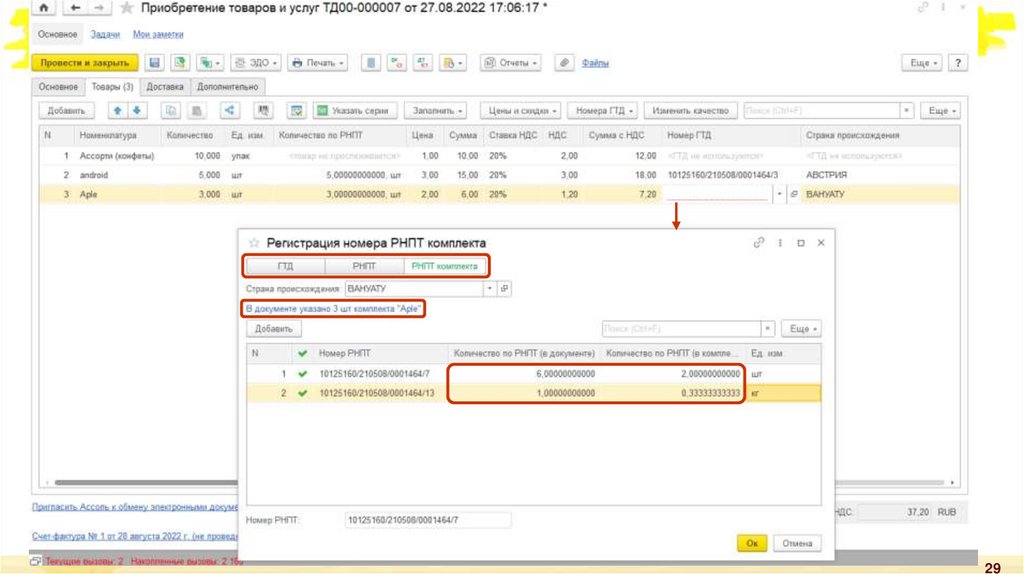Open the create-based-on dropdown icon
This screenshot has width=1024, height=574.
pyautogui.click(x=210, y=63)
